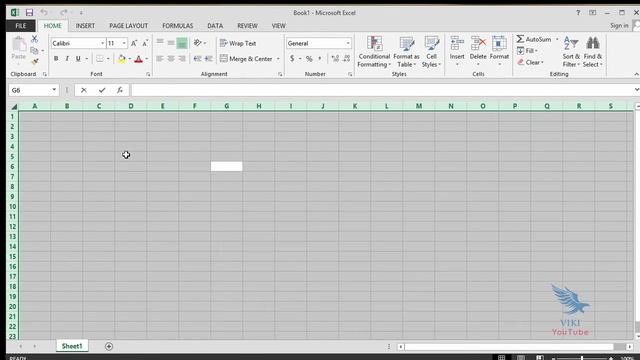640x360 pixels.
Task: Open Font group dialog launcher
Action: pyautogui.click(x=148, y=74)
